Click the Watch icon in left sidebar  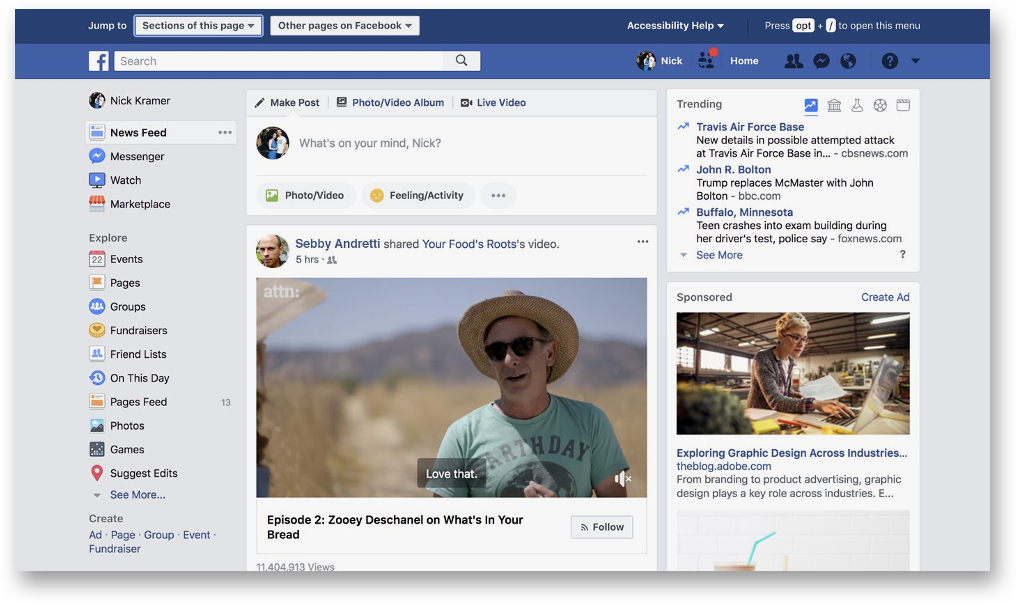click(97, 180)
